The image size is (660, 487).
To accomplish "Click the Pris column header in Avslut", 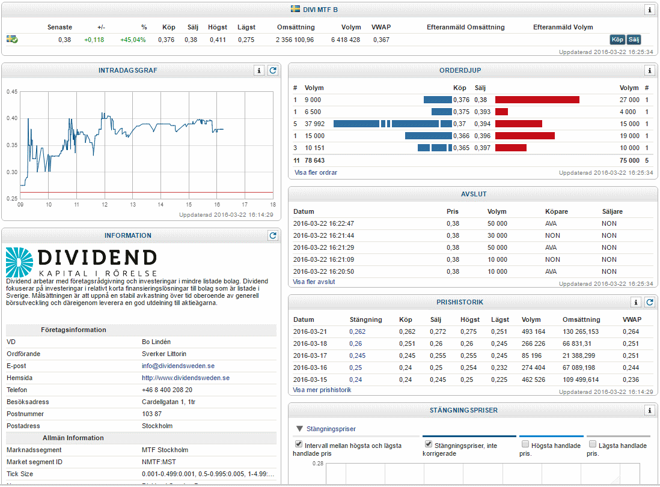I will (x=452, y=211).
